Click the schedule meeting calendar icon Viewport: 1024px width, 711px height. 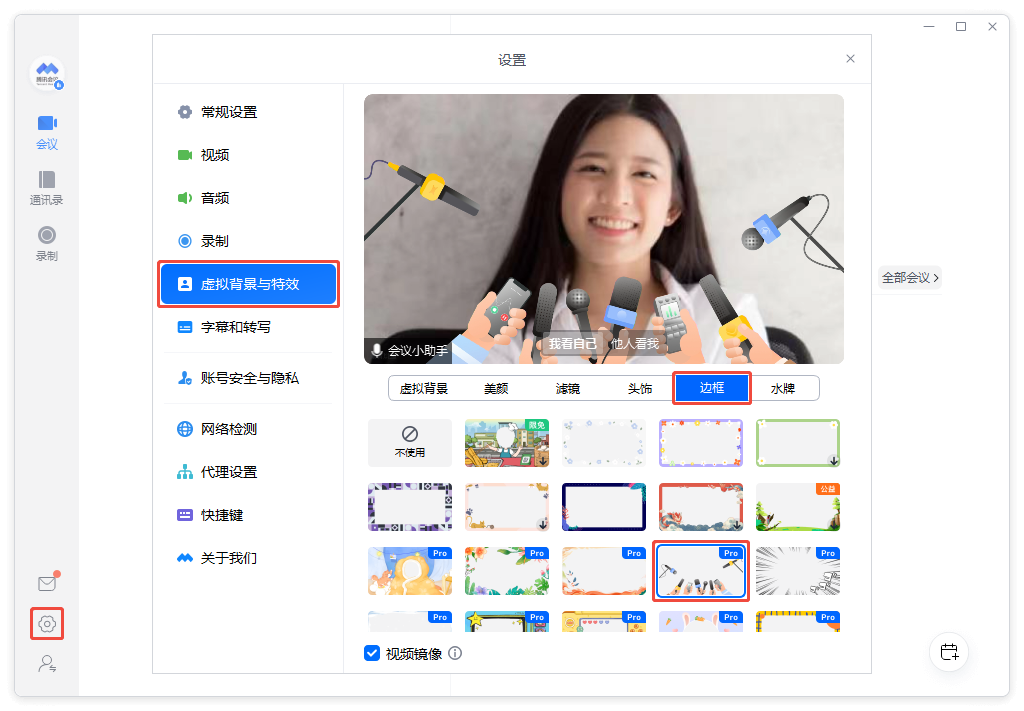click(949, 653)
